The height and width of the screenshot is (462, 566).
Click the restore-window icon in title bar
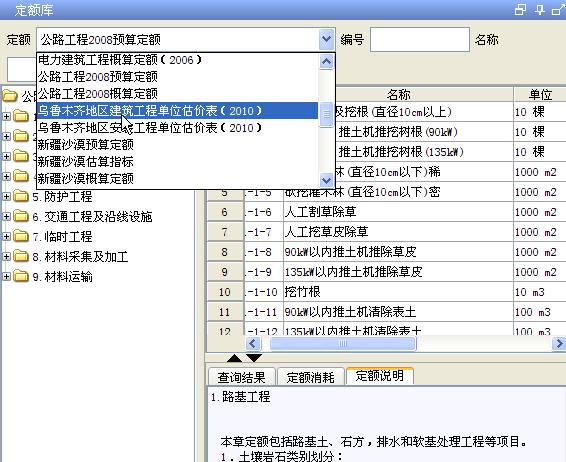click(520, 9)
